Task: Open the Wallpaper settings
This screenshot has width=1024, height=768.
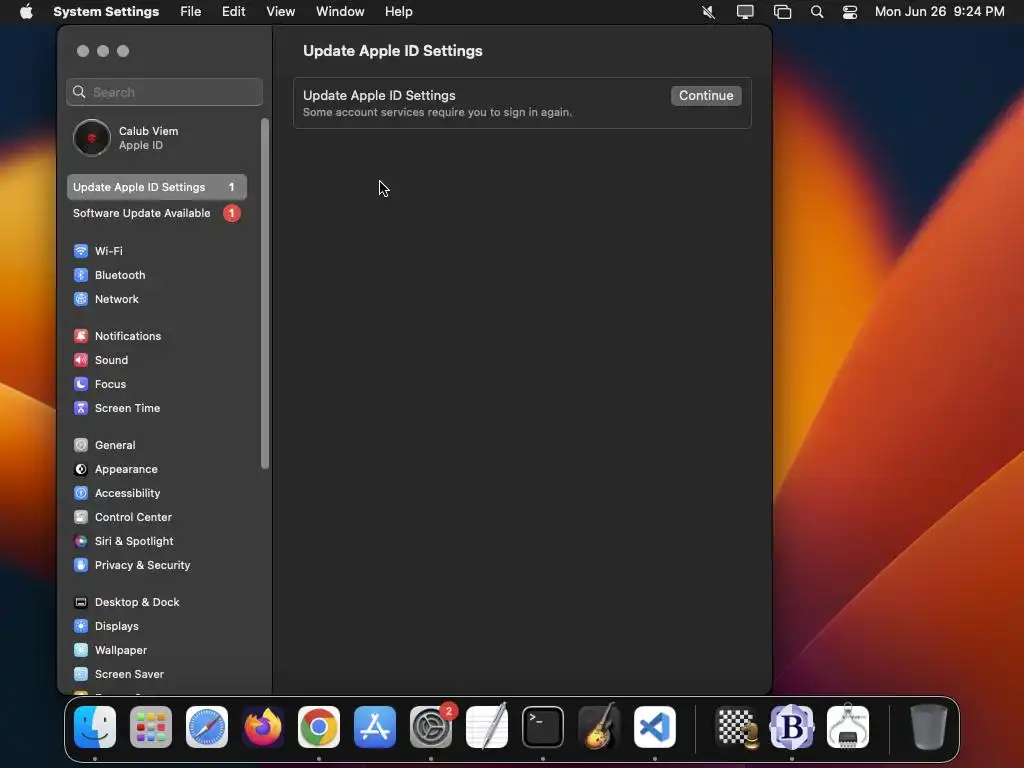Action: [x=157, y=650]
